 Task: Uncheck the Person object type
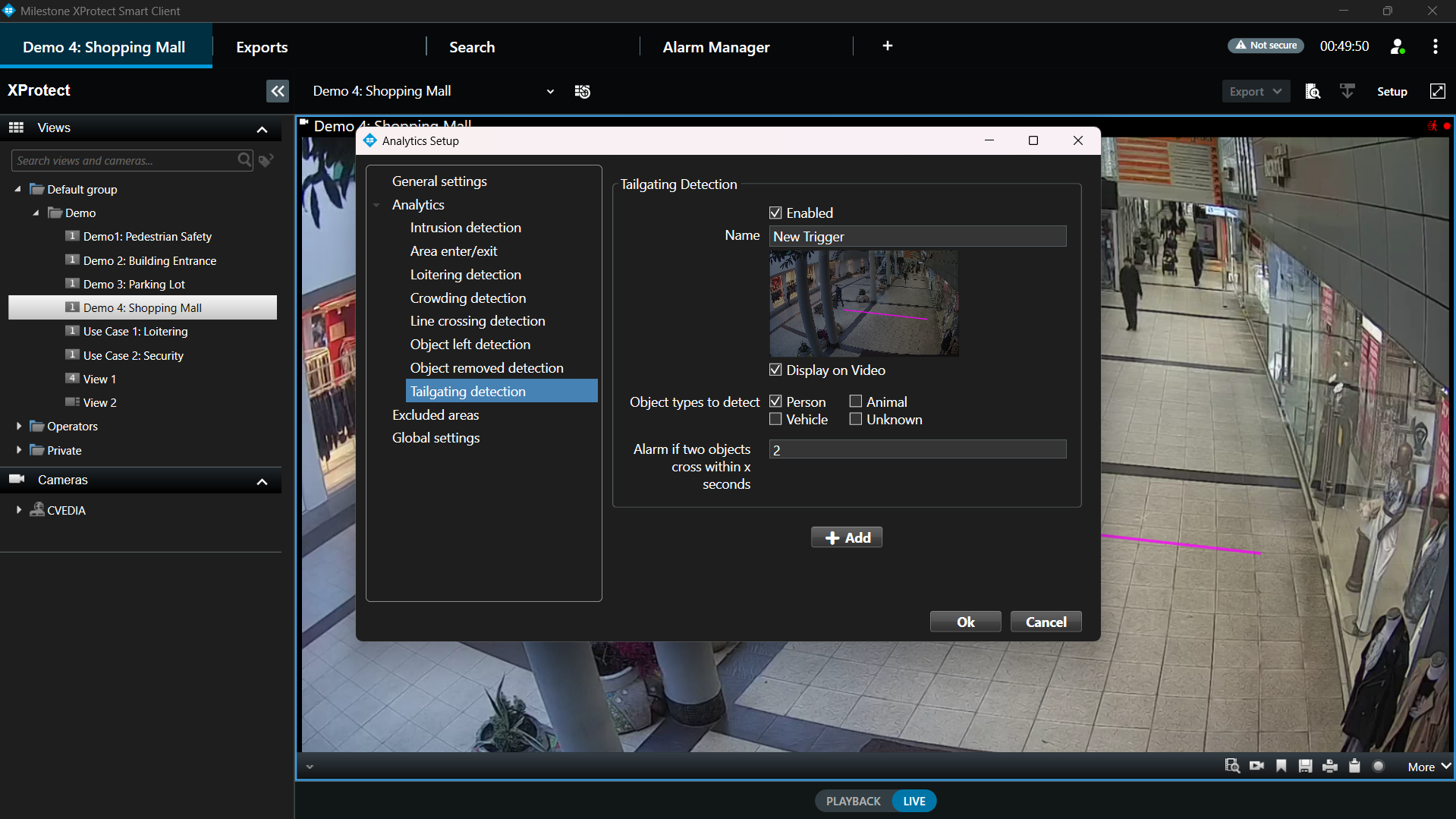pos(775,402)
